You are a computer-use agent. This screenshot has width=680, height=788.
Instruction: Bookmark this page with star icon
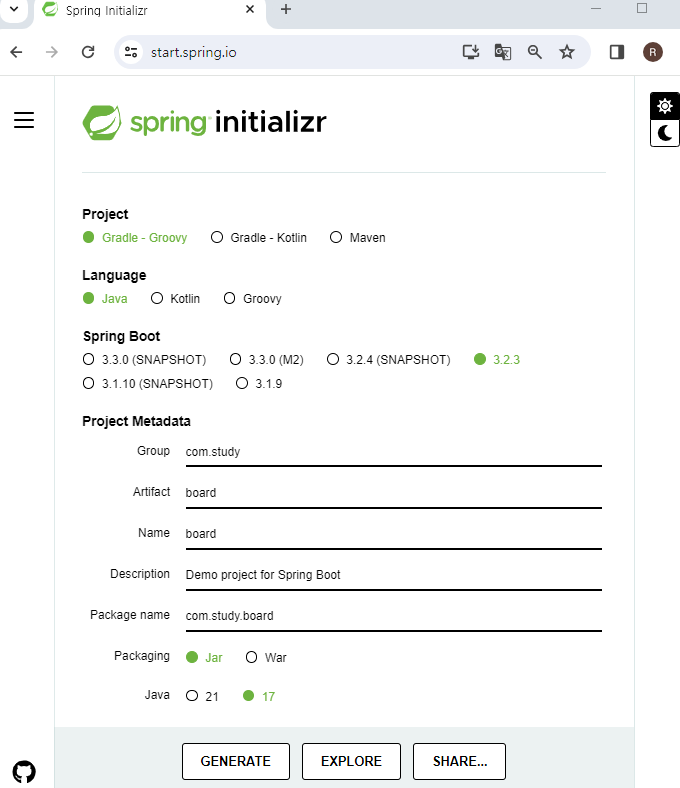coord(567,52)
